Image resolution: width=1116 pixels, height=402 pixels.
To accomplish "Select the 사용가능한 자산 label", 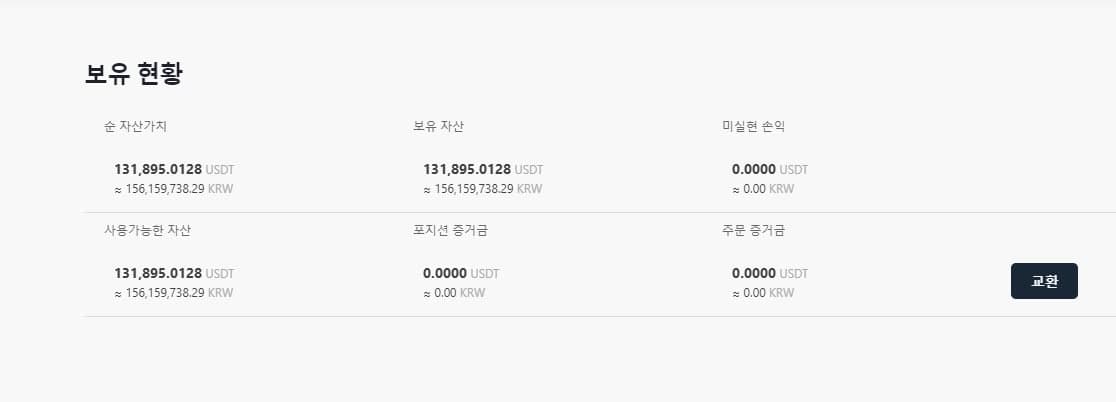I will 148,231.
